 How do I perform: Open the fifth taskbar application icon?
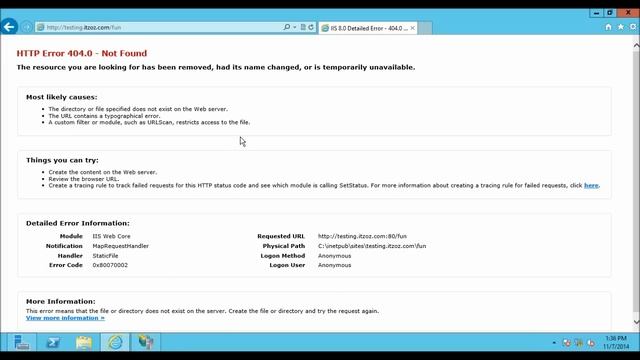tap(145, 342)
